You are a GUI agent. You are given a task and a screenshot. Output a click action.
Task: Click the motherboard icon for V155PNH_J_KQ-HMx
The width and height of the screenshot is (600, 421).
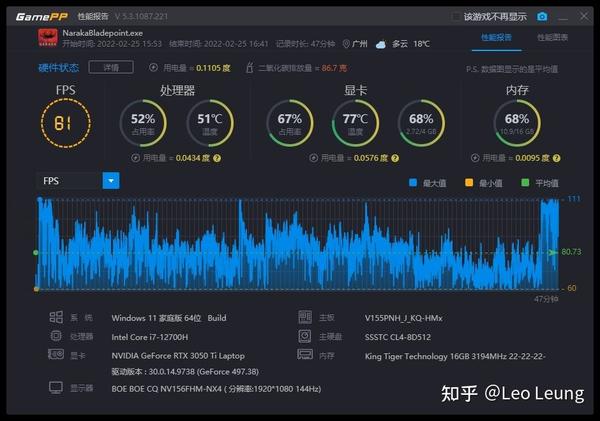point(305,317)
